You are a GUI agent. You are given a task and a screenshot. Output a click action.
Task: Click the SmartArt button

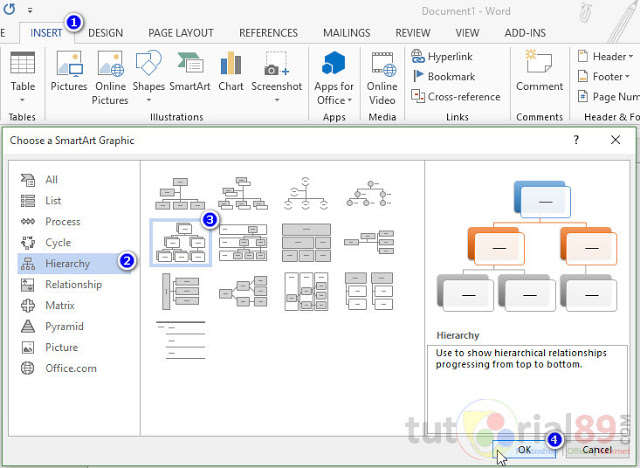(190, 71)
